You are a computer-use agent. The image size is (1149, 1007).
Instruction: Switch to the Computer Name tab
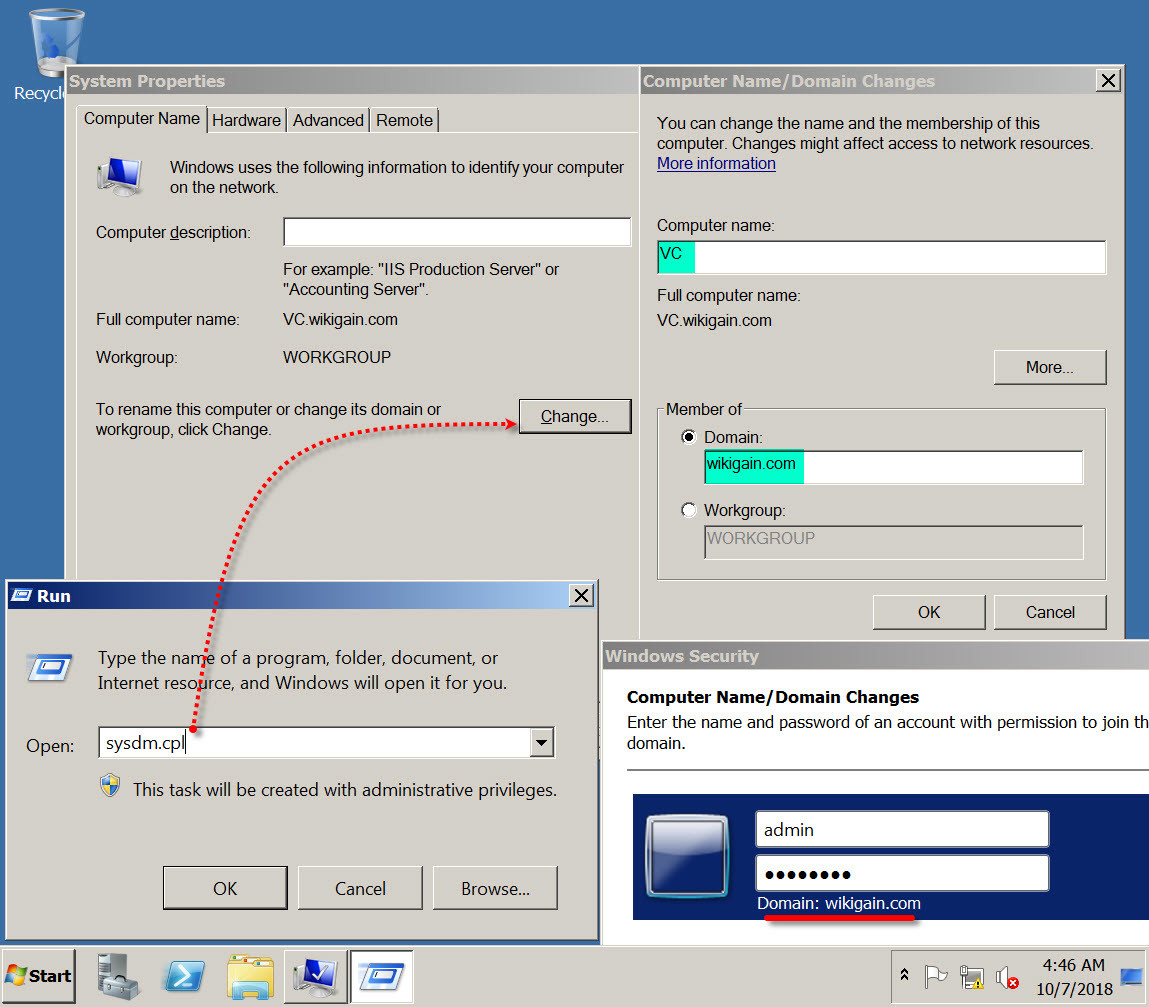[141, 119]
